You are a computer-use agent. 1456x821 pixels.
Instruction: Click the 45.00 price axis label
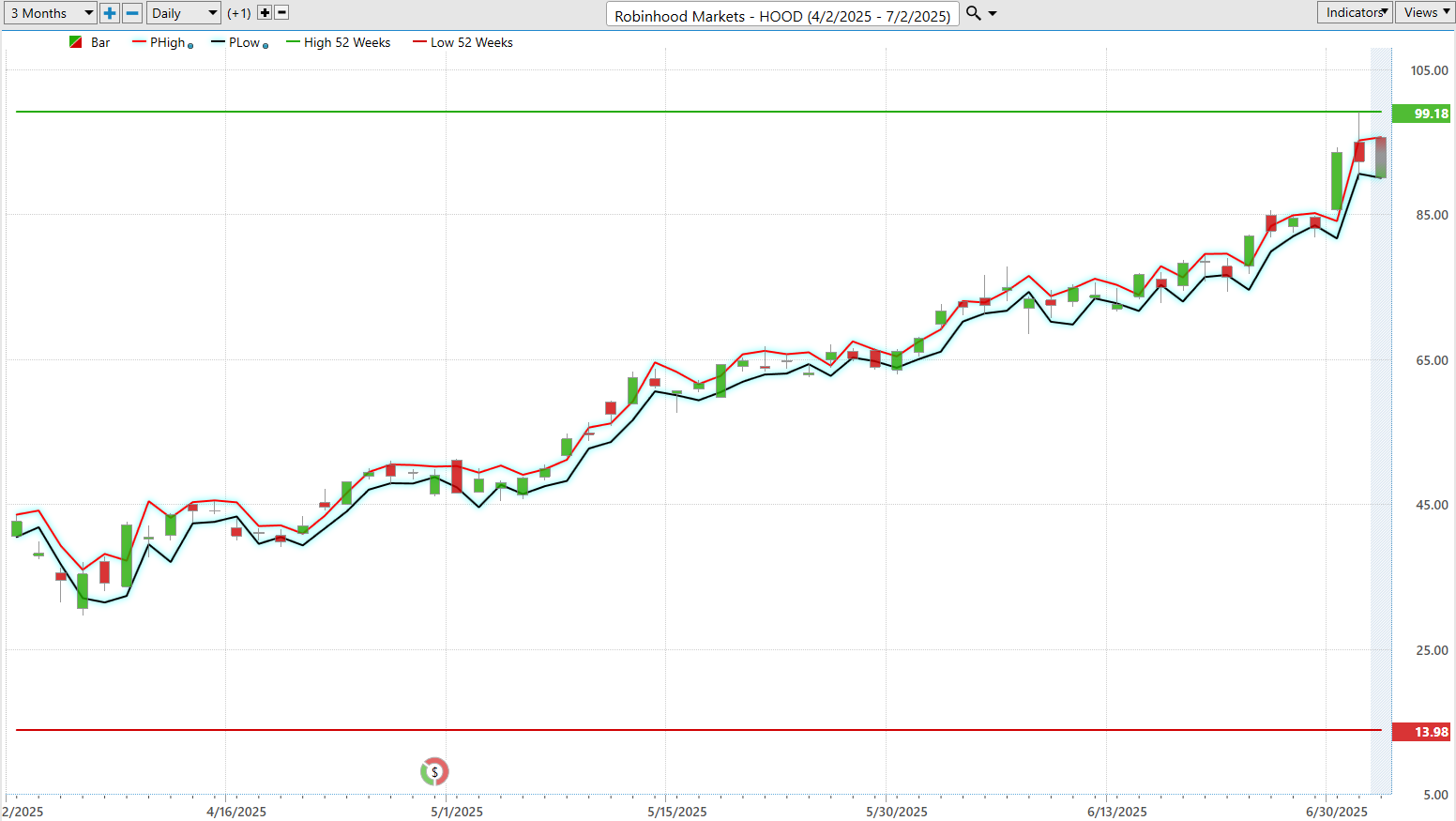pos(1433,505)
